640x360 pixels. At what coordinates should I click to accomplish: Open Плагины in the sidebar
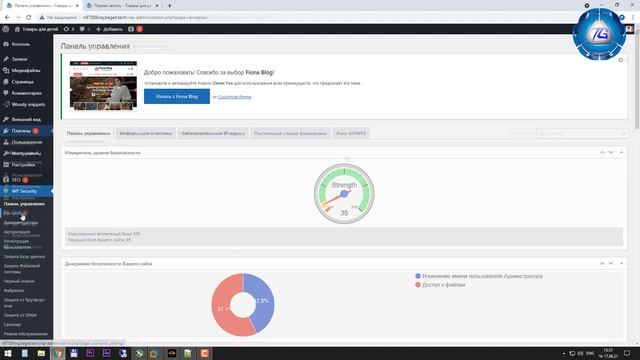coord(21,131)
